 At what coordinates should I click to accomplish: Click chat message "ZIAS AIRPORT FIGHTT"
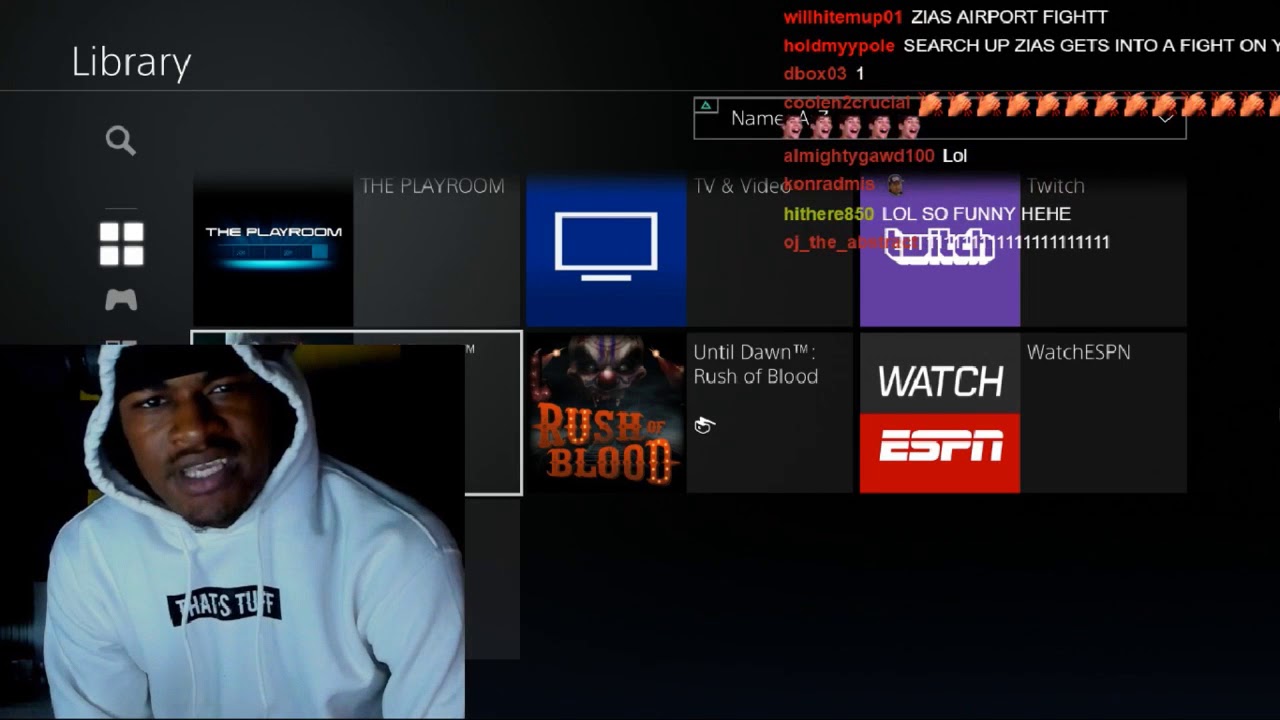(x=1009, y=17)
